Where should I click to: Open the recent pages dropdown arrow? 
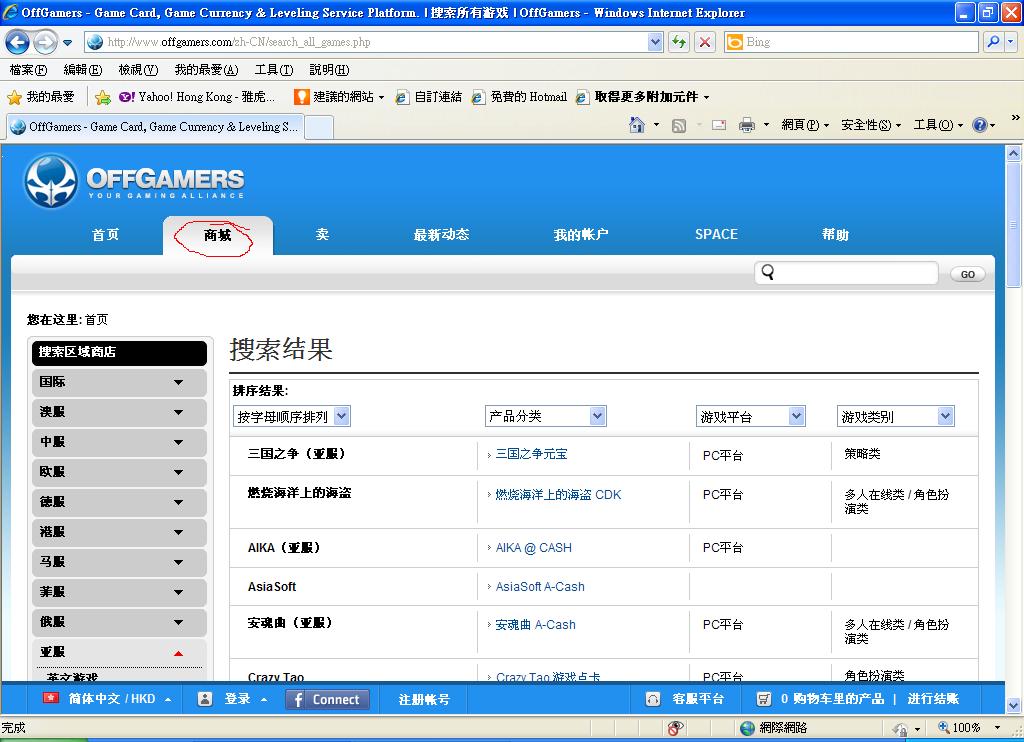point(67,43)
